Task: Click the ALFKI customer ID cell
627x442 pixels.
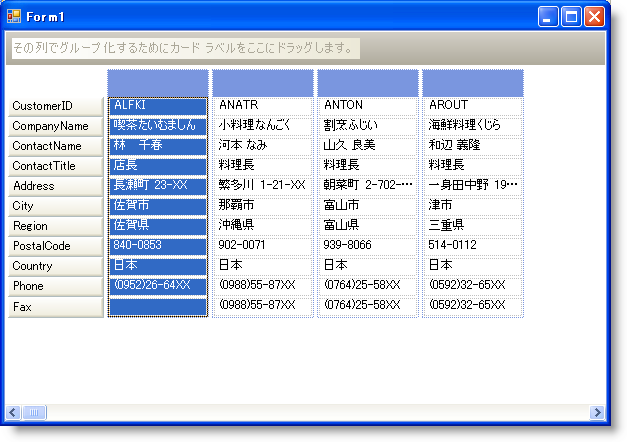Action: pyautogui.click(x=158, y=106)
